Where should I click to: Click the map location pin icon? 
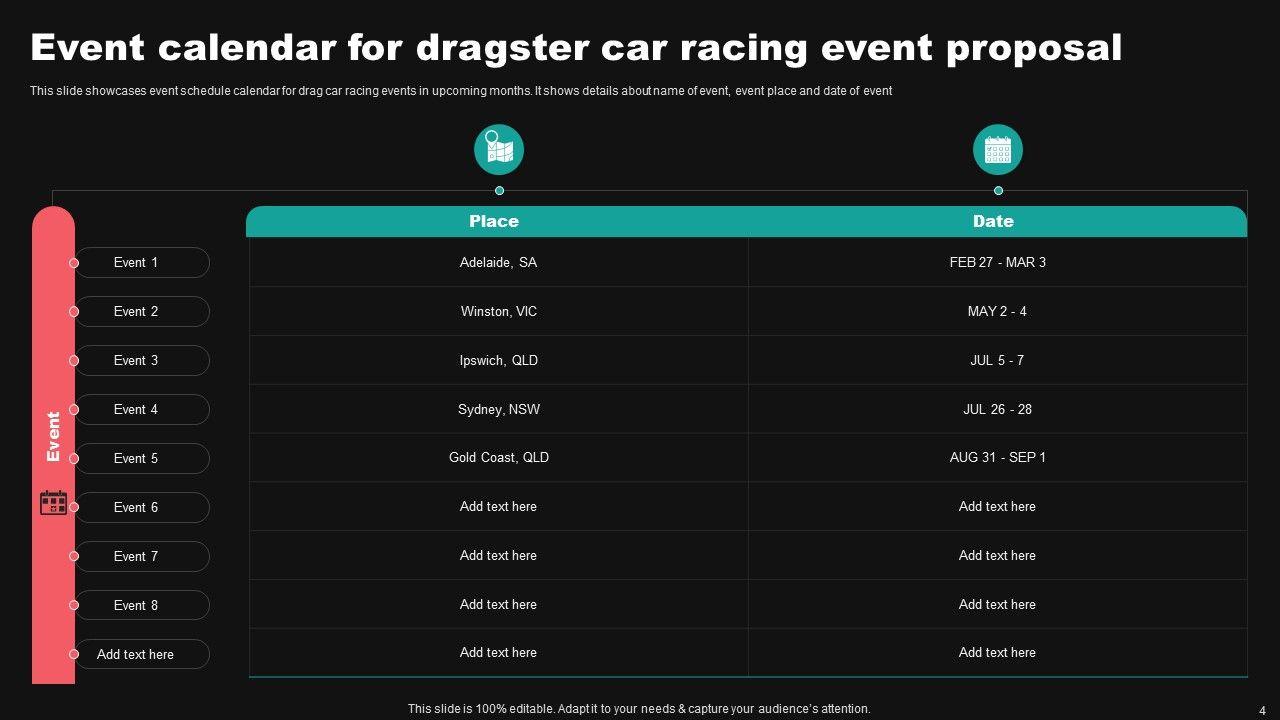pos(499,150)
